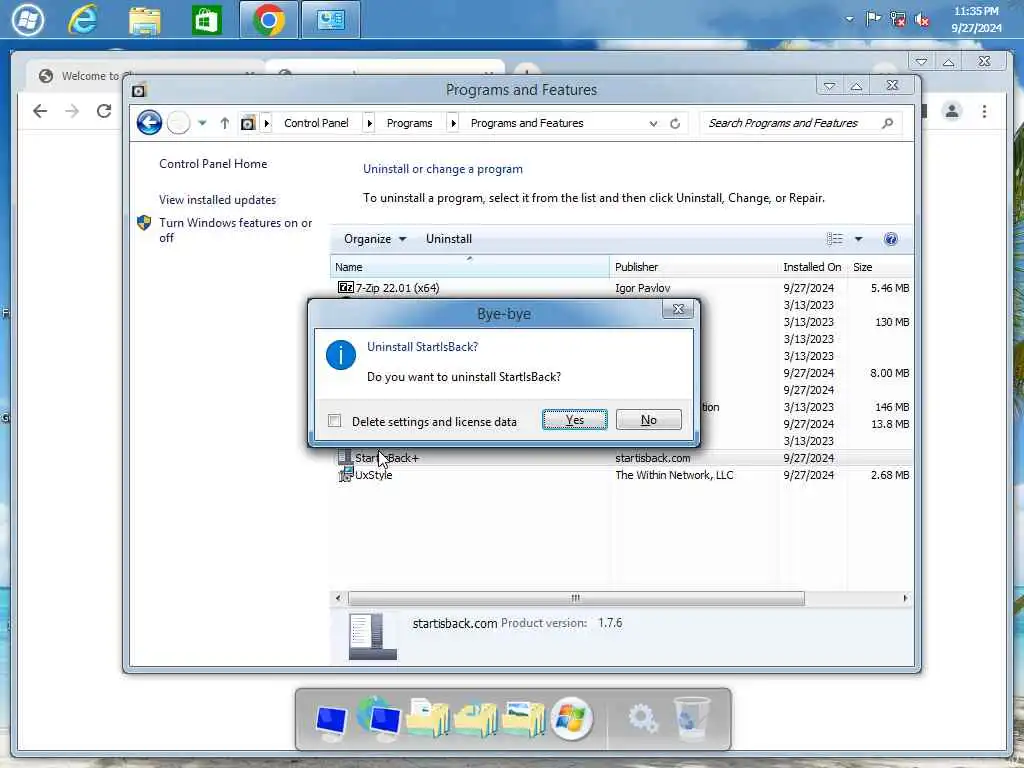
Task: Open the Action Center flag icon
Action: coord(873,19)
